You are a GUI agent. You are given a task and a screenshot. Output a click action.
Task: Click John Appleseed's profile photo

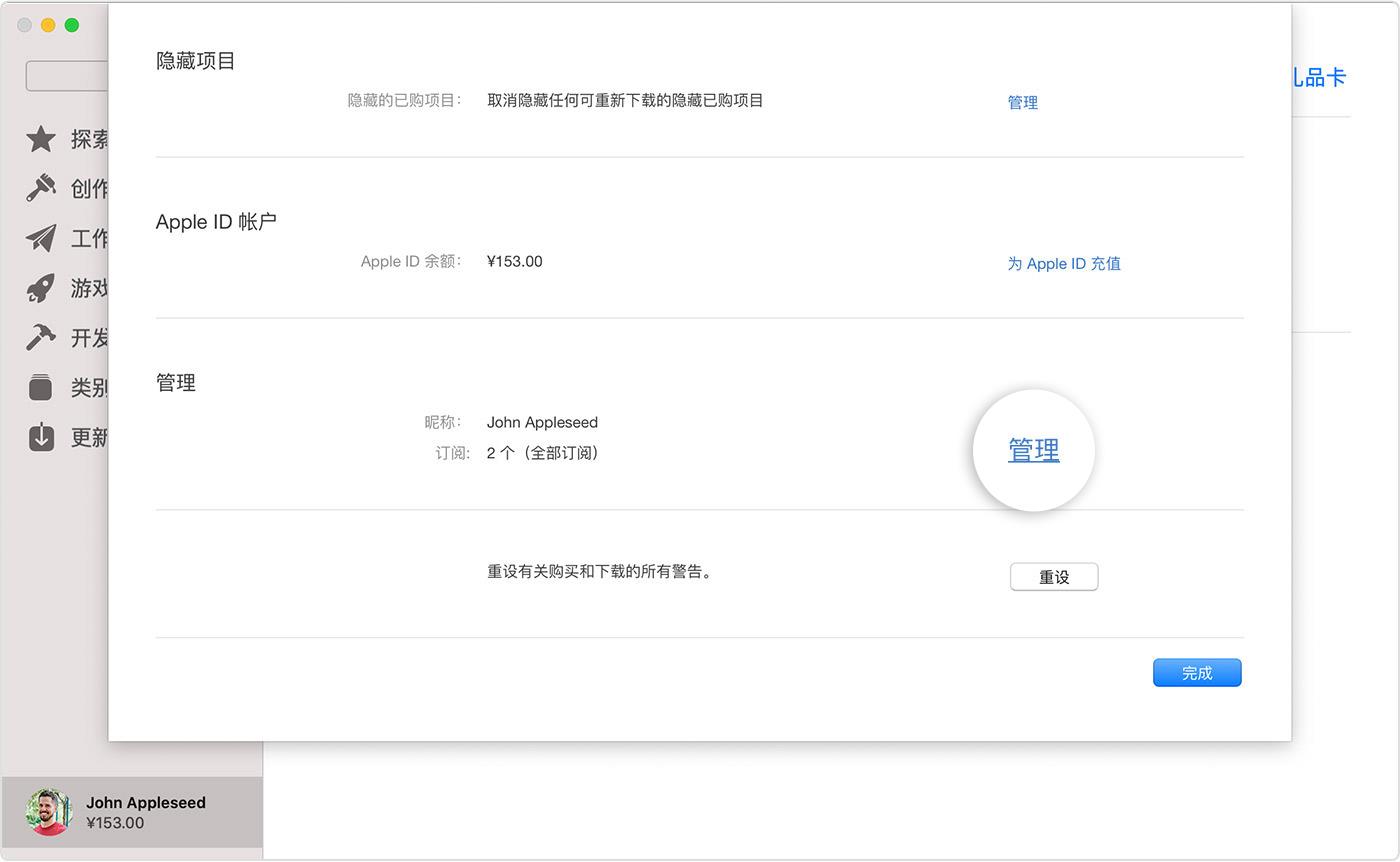click(x=49, y=812)
